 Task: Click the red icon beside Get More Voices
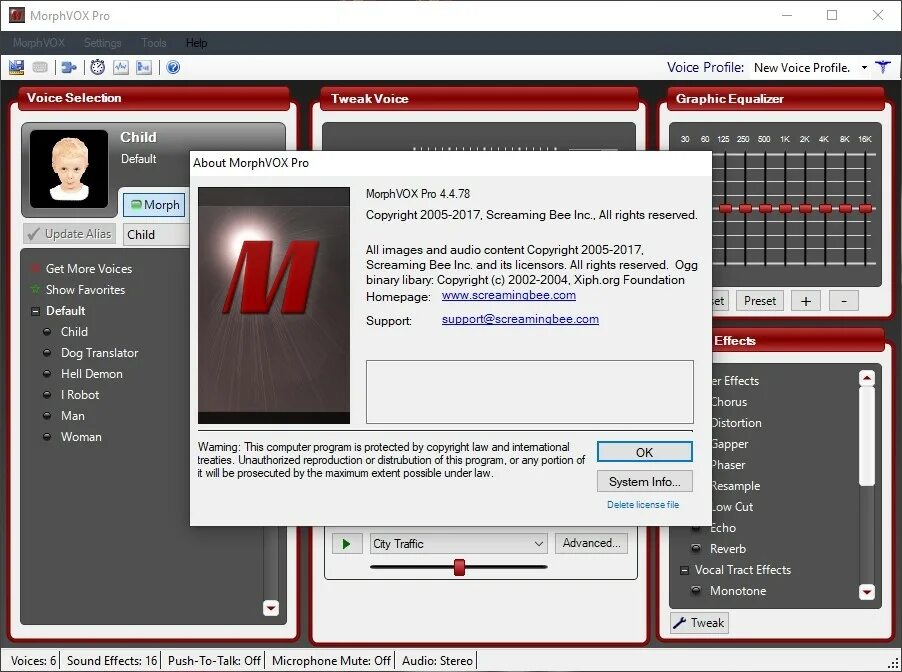click(36, 268)
